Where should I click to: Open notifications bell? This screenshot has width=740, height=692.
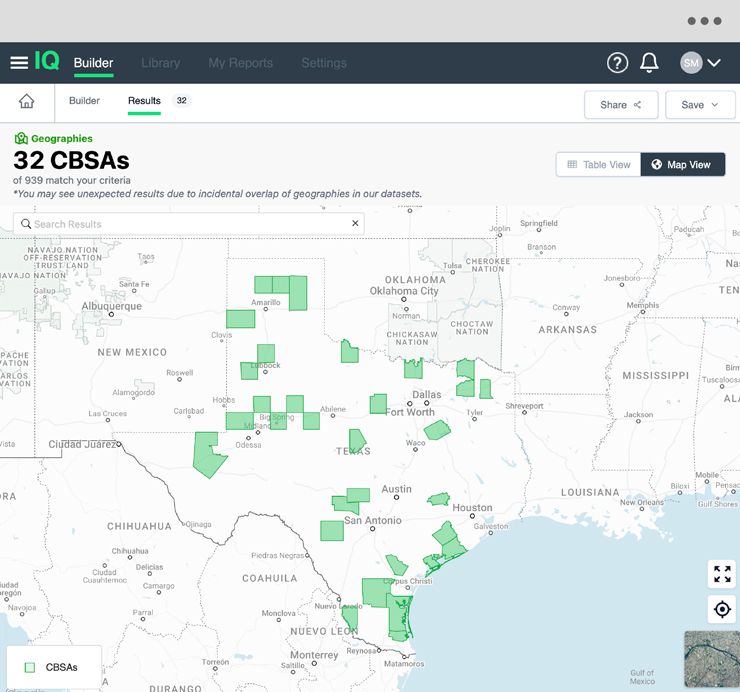649,63
